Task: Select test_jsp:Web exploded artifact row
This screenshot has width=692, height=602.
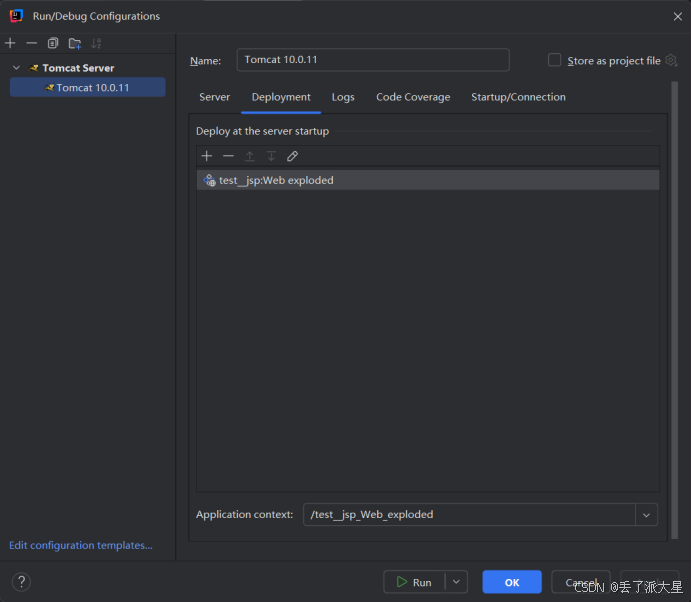Action: (428, 180)
